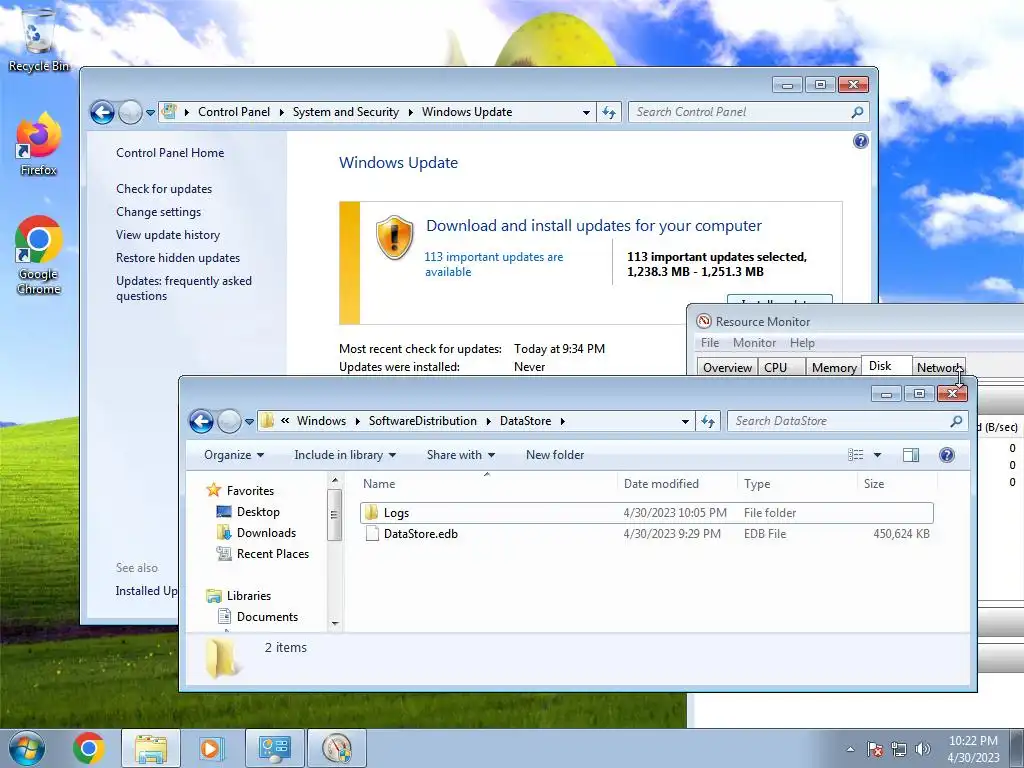The height and width of the screenshot is (768, 1024).
Task: Refresh the Windows Update address bar
Action: [609, 112]
